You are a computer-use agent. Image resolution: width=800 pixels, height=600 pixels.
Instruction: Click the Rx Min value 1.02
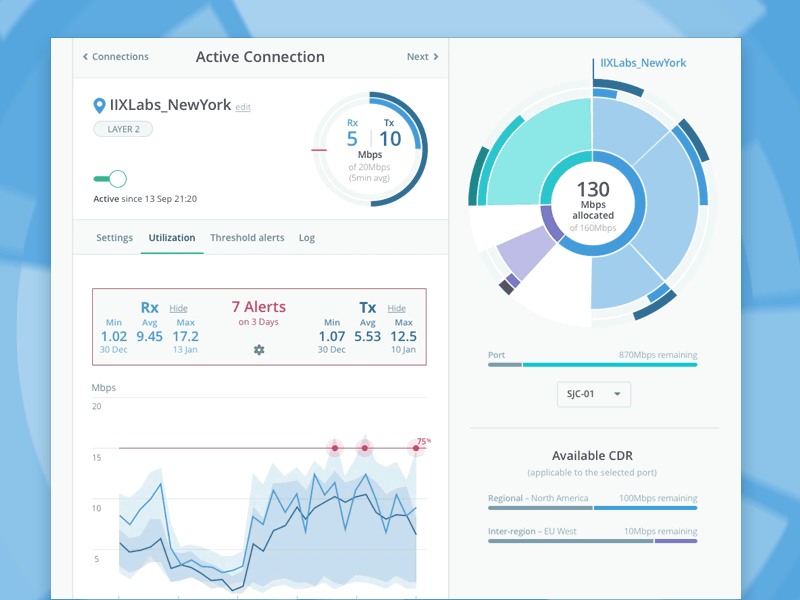(114, 336)
